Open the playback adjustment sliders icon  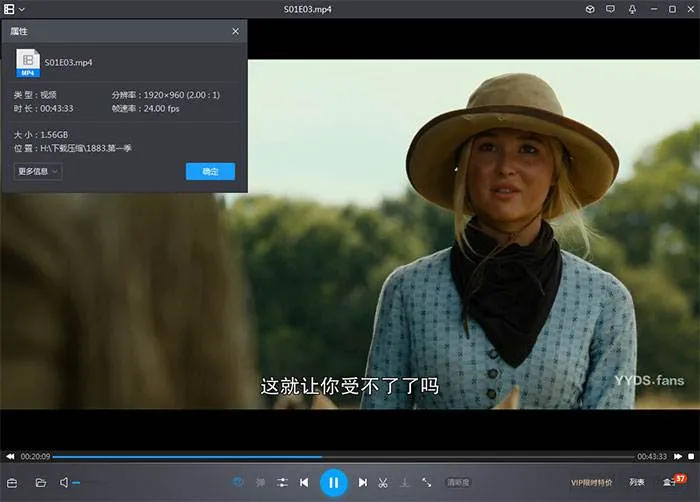coord(282,483)
